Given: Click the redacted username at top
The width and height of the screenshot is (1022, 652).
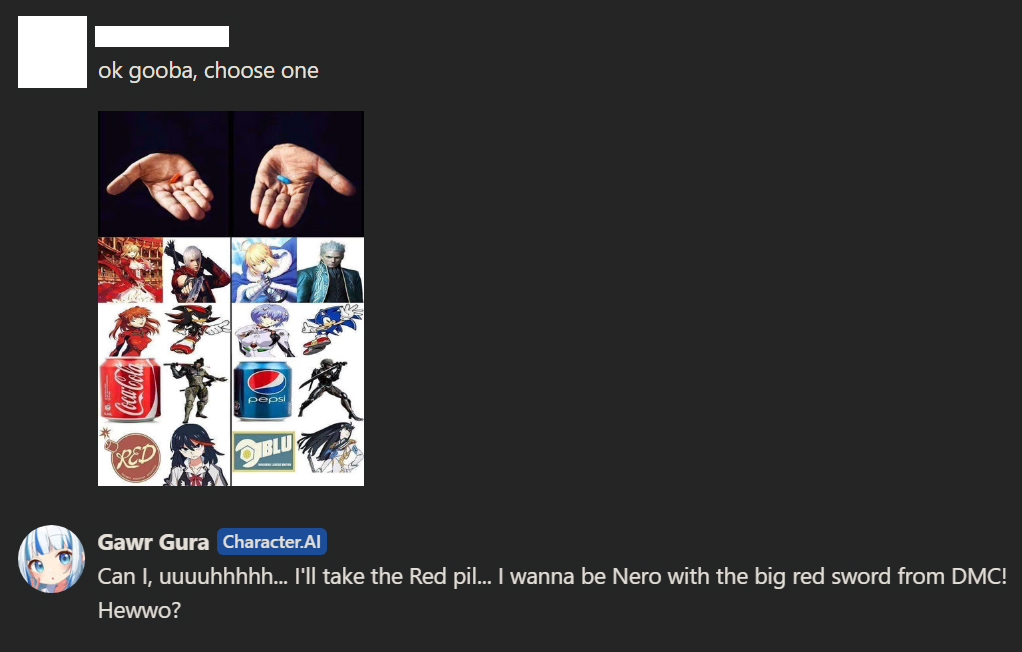Looking at the screenshot, I should [162, 37].
